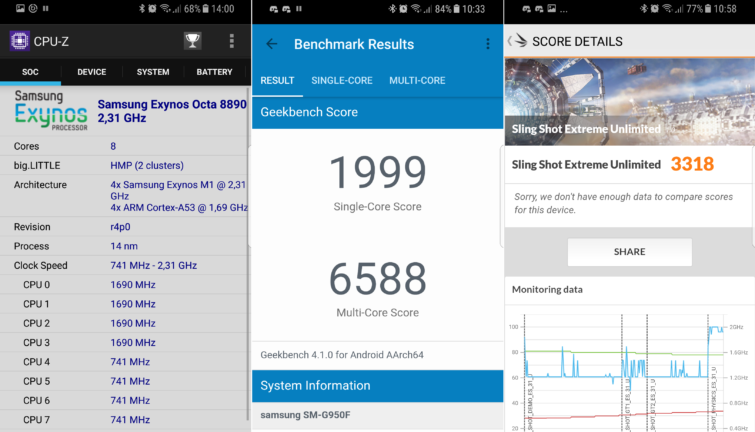The image size is (755, 432).
Task: Select the CPU 1 frequency row
Action: (123, 304)
